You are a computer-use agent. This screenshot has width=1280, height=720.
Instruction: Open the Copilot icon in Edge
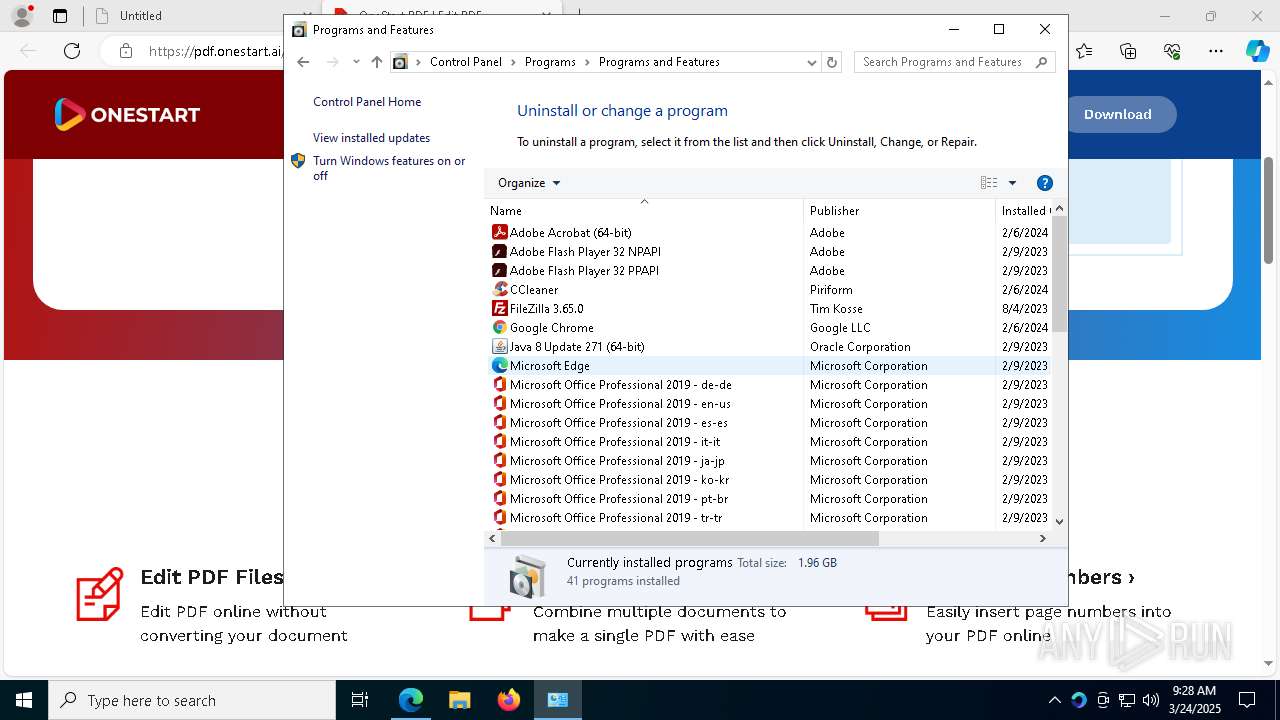[1257, 51]
